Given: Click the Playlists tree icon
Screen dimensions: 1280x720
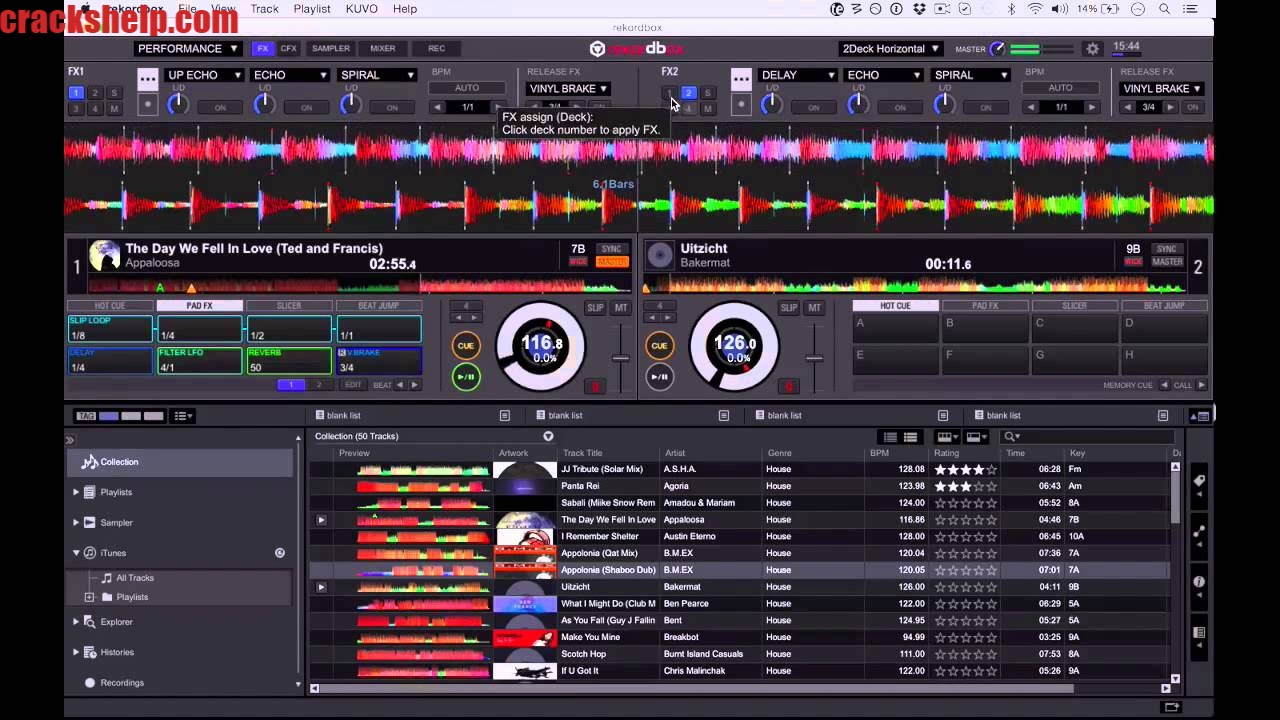Looking at the screenshot, I should 90,492.
